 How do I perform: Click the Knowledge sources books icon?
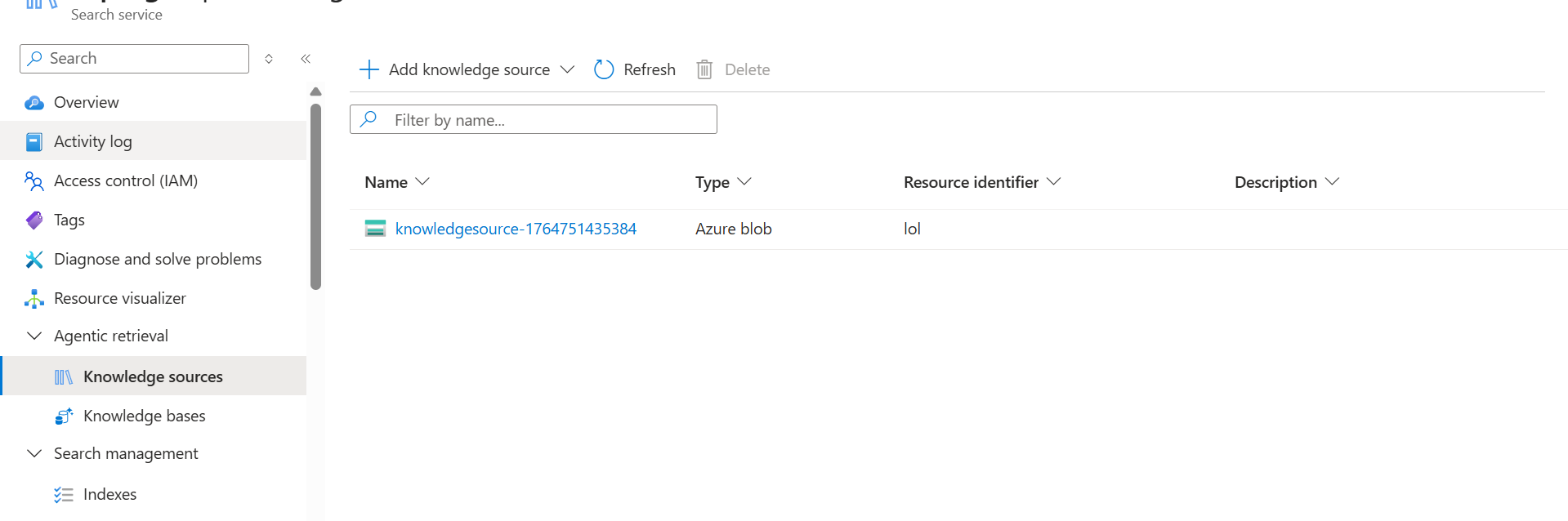(x=64, y=377)
